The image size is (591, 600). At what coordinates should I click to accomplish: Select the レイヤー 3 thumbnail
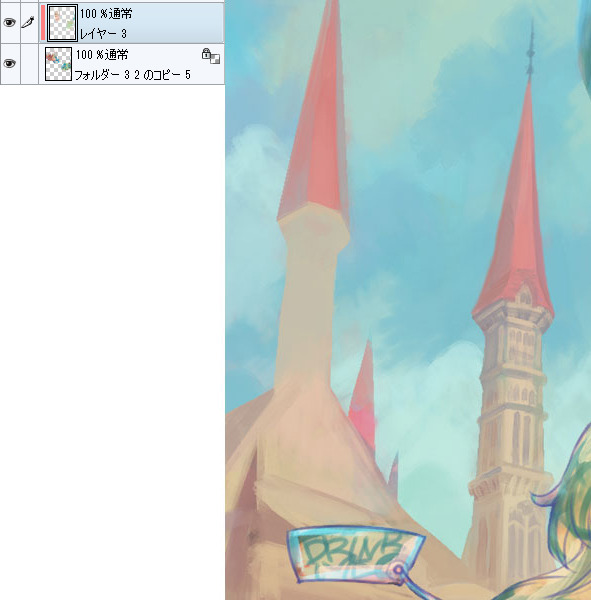[62, 23]
